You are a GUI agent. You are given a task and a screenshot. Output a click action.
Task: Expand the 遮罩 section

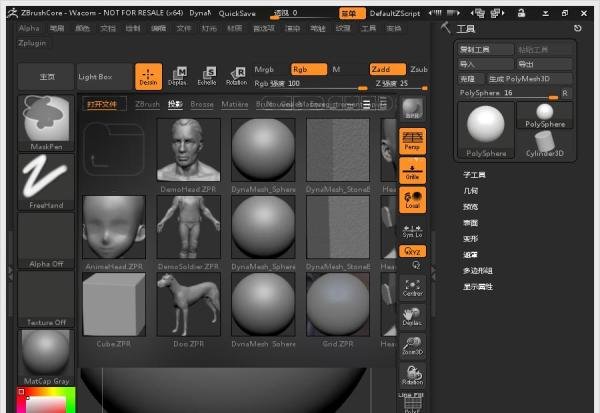point(470,255)
